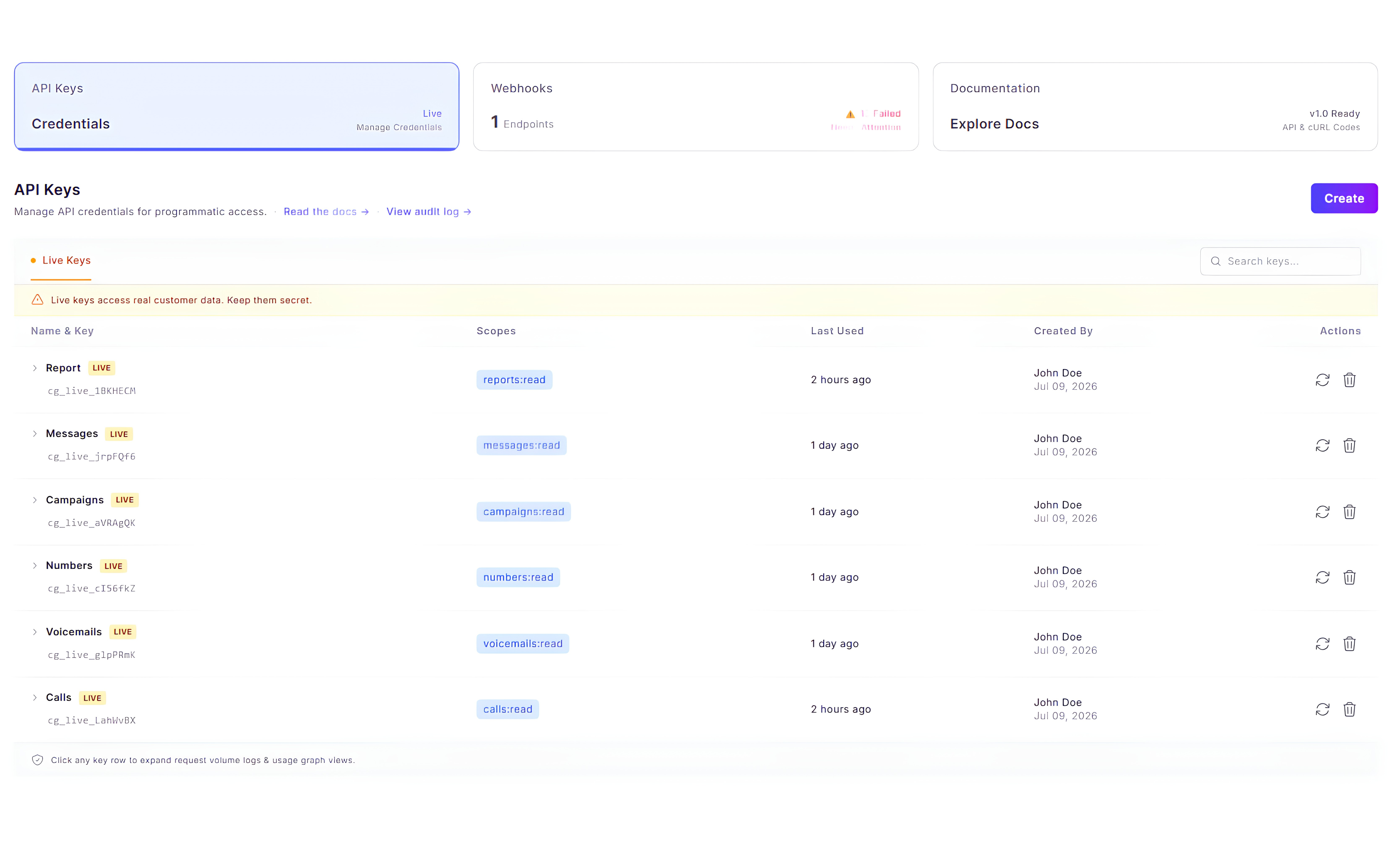Expand the Messages key row
1389x868 pixels.
click(34, 433)
